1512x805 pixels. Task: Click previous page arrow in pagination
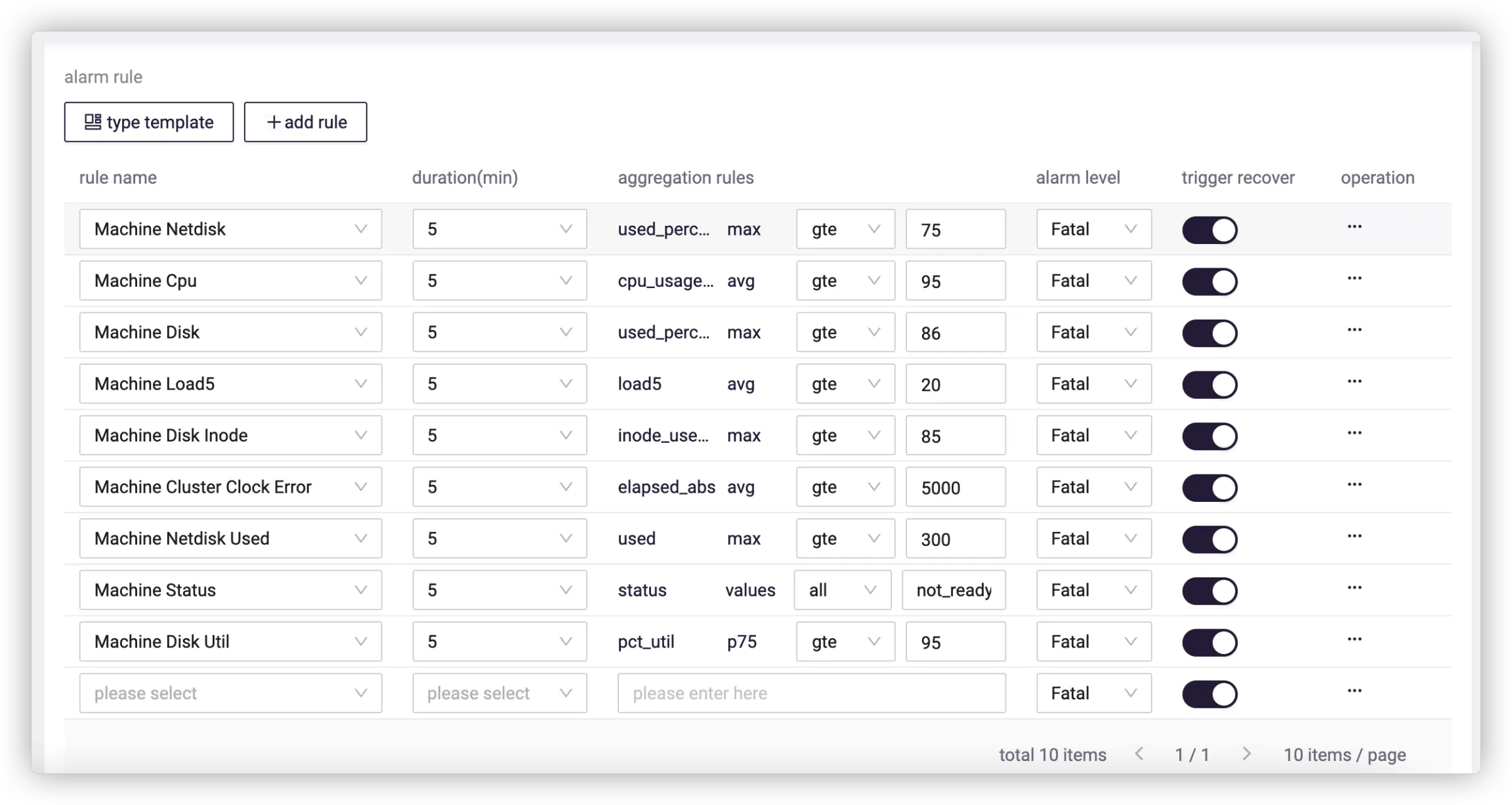coord(1139,754)
